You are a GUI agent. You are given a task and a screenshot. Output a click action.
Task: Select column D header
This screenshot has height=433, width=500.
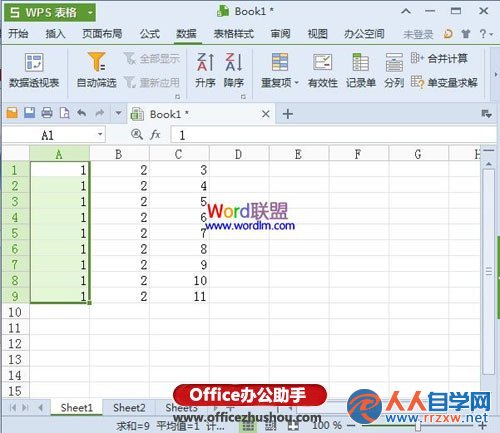tap(239, 154)
